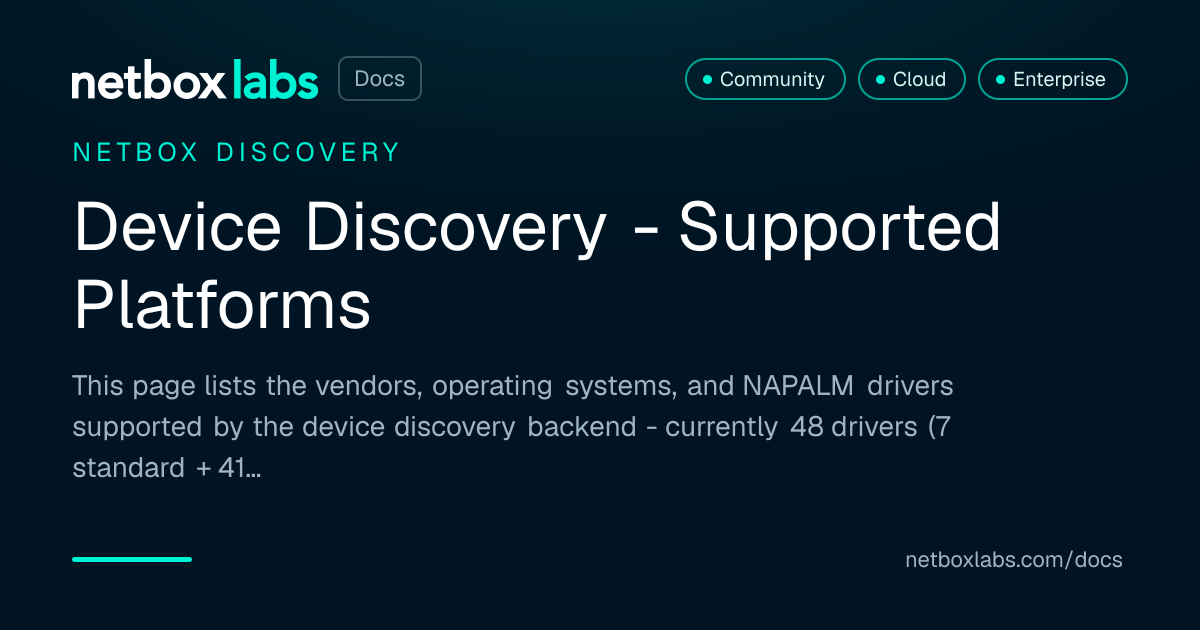The image size is (1200, 630).
Task: Click the NETBOX DISCOVERY category label
Action: pyautogui.click(x=237, y=152)
